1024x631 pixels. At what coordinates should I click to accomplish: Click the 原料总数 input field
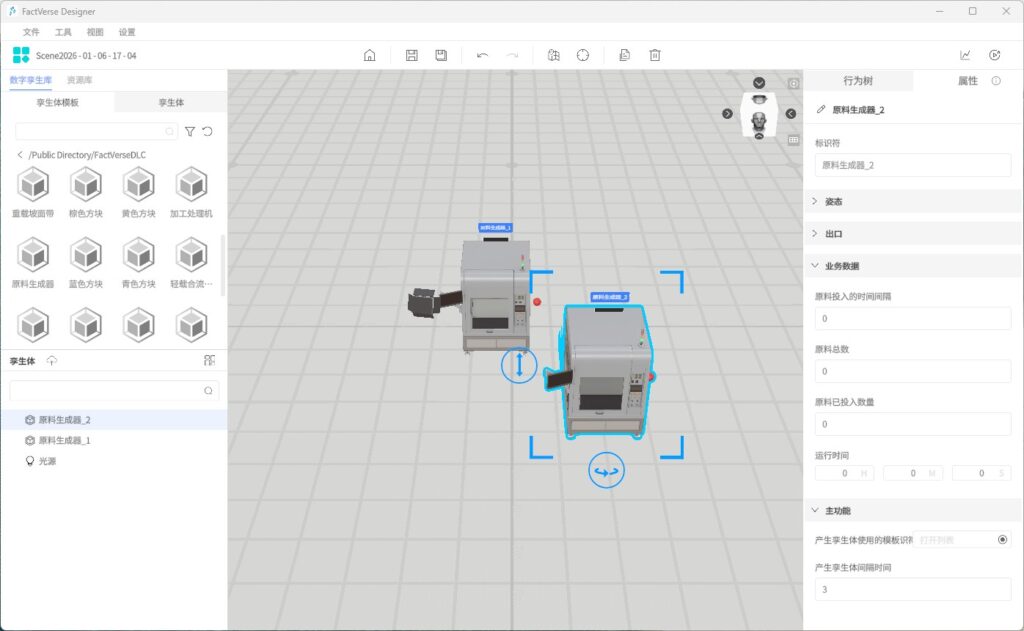913,371
